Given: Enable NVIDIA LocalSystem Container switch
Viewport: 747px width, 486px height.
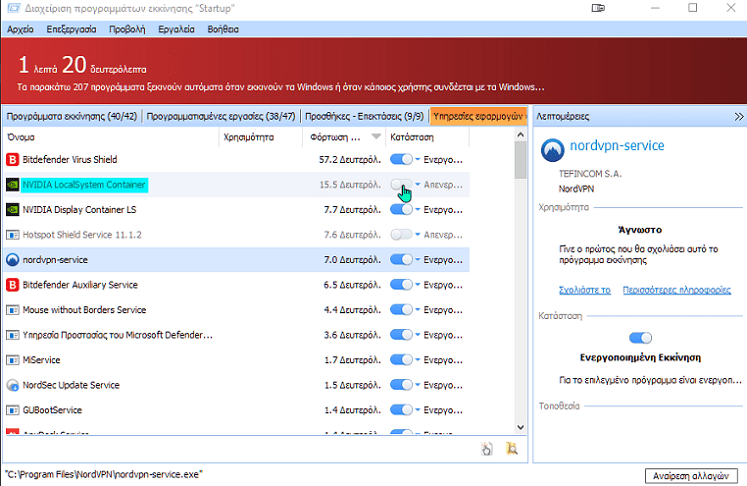Looking at the screenshot, I should coord(401,185).
